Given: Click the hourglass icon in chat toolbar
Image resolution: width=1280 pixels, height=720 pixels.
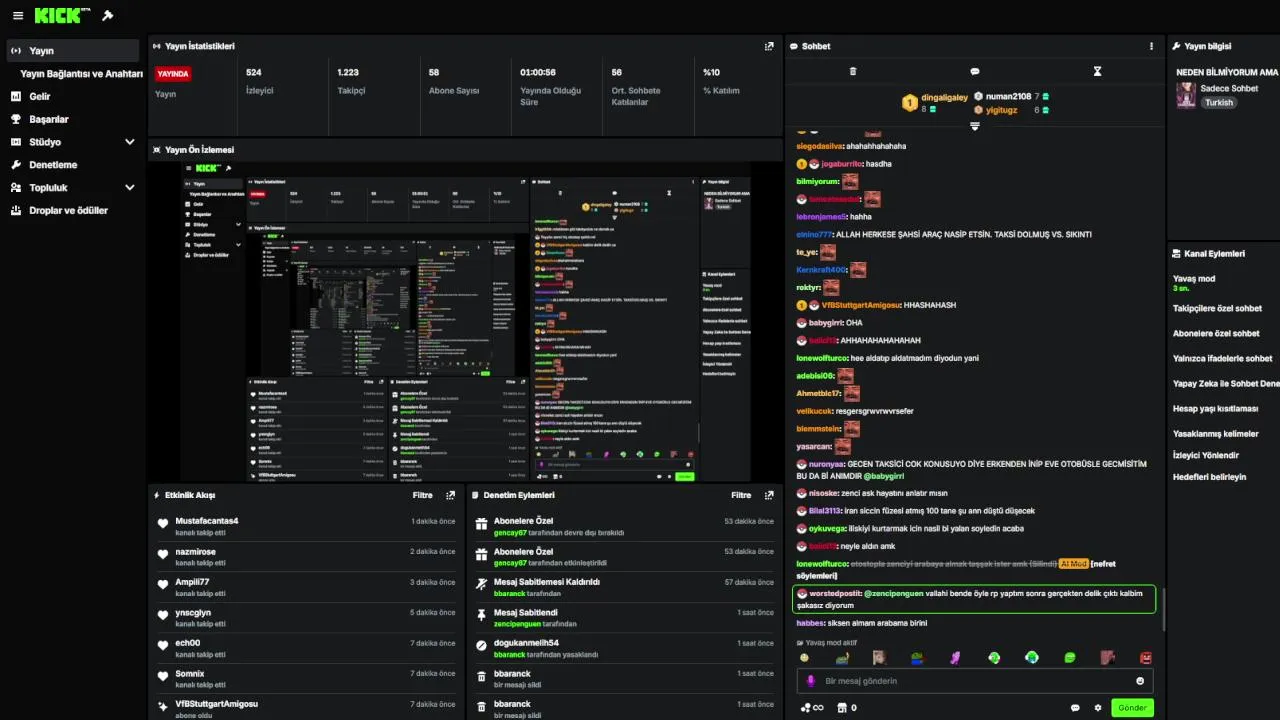Looking at the screenshot, I should point(1097,72).
